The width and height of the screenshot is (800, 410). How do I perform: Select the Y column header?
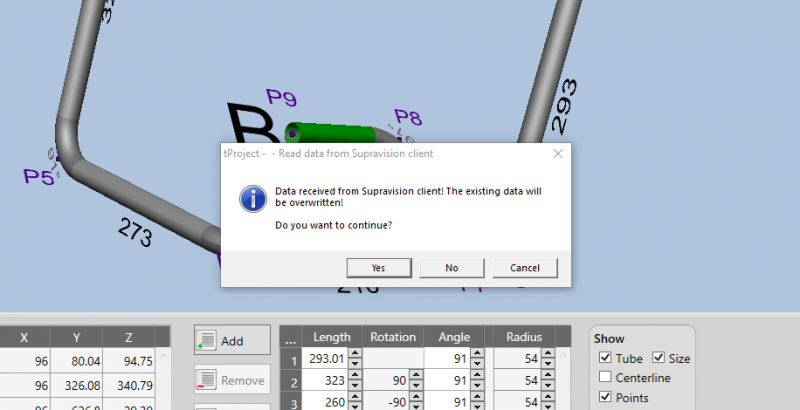click(x=76, y=338)
